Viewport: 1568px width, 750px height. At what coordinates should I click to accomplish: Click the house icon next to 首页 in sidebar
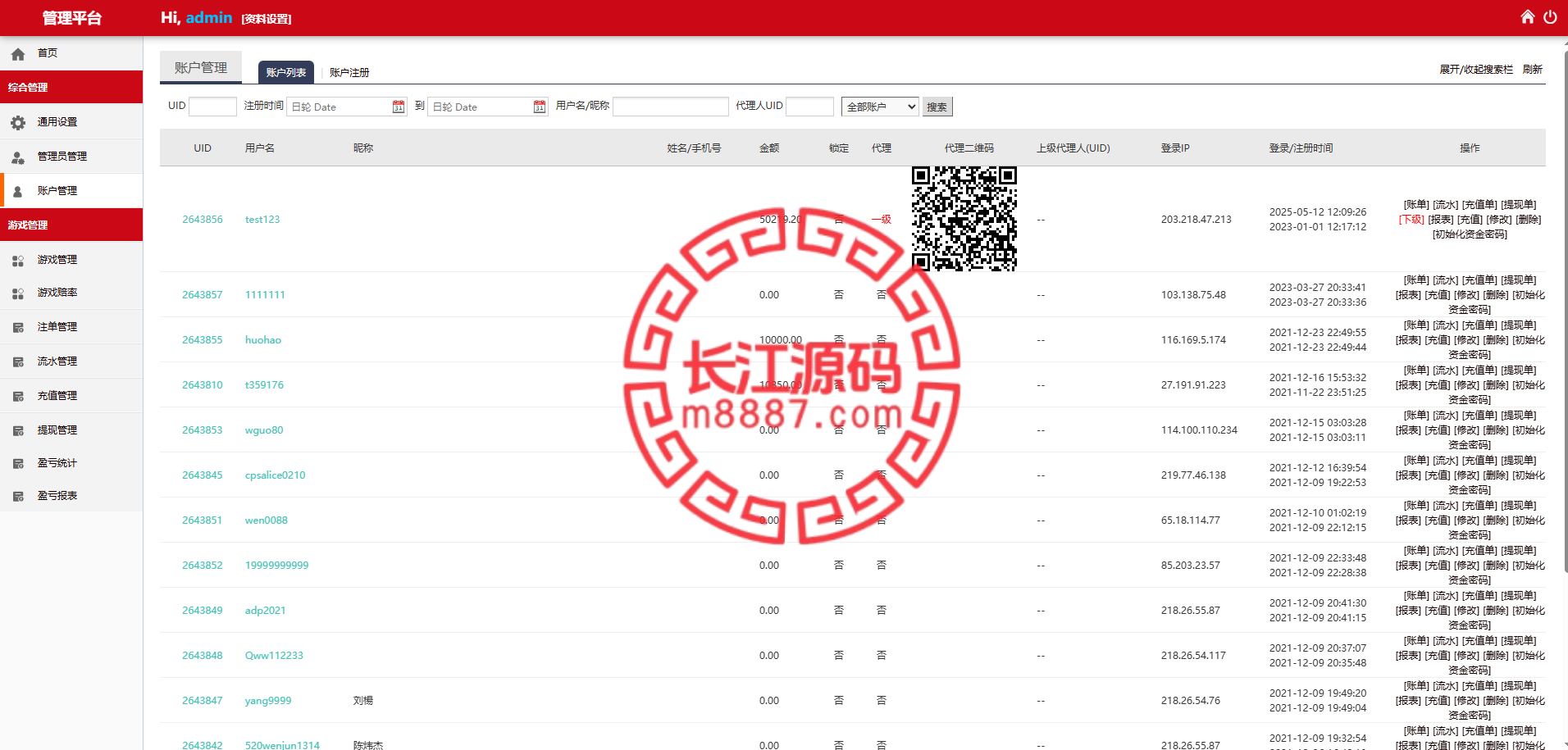pyautogui.click(x=18, y=54)
